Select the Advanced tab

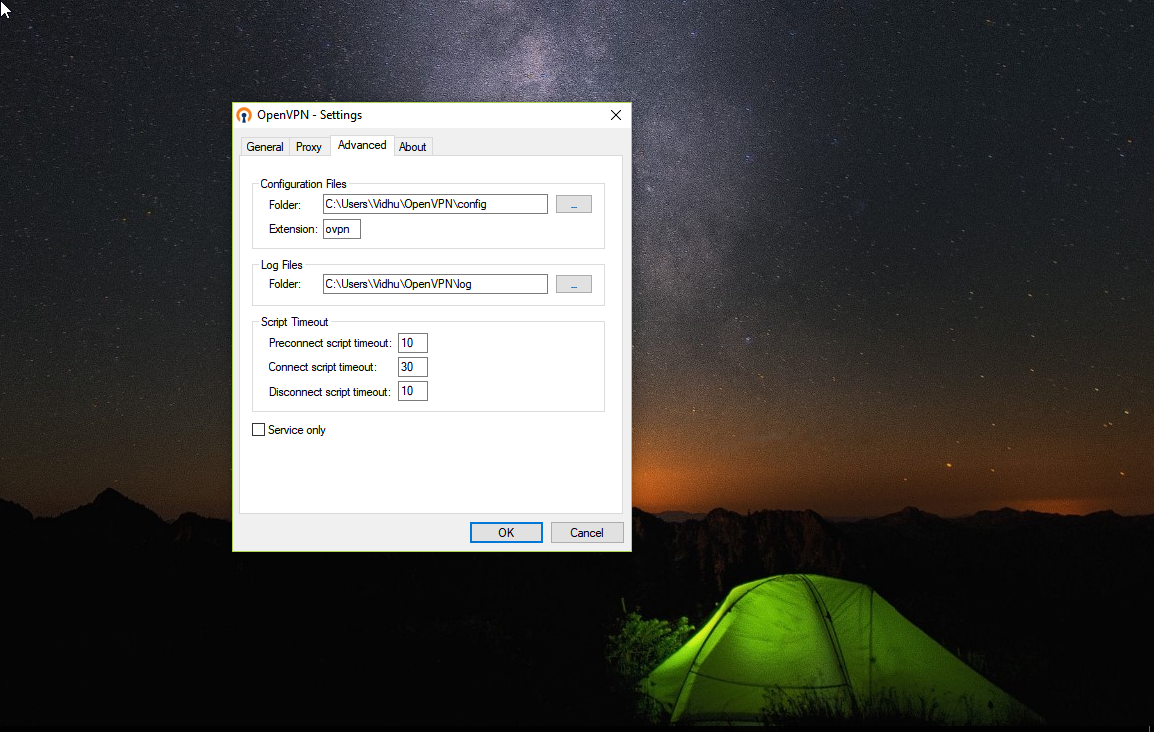pos(362,145)
